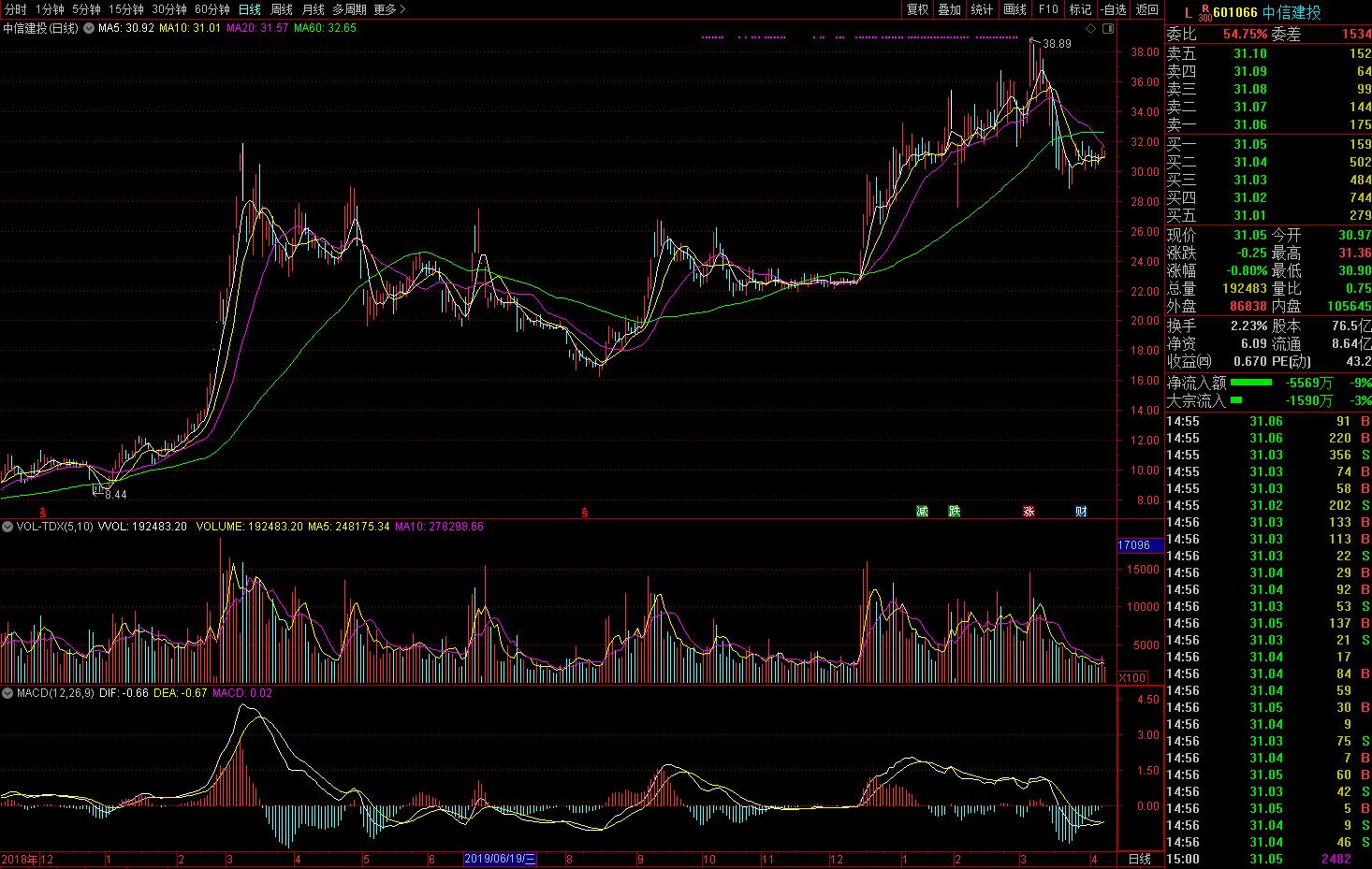This screenshot has height=869, width=1372.
Task: Click 净流入额 value -5569万
Action: pos(1308,383)
